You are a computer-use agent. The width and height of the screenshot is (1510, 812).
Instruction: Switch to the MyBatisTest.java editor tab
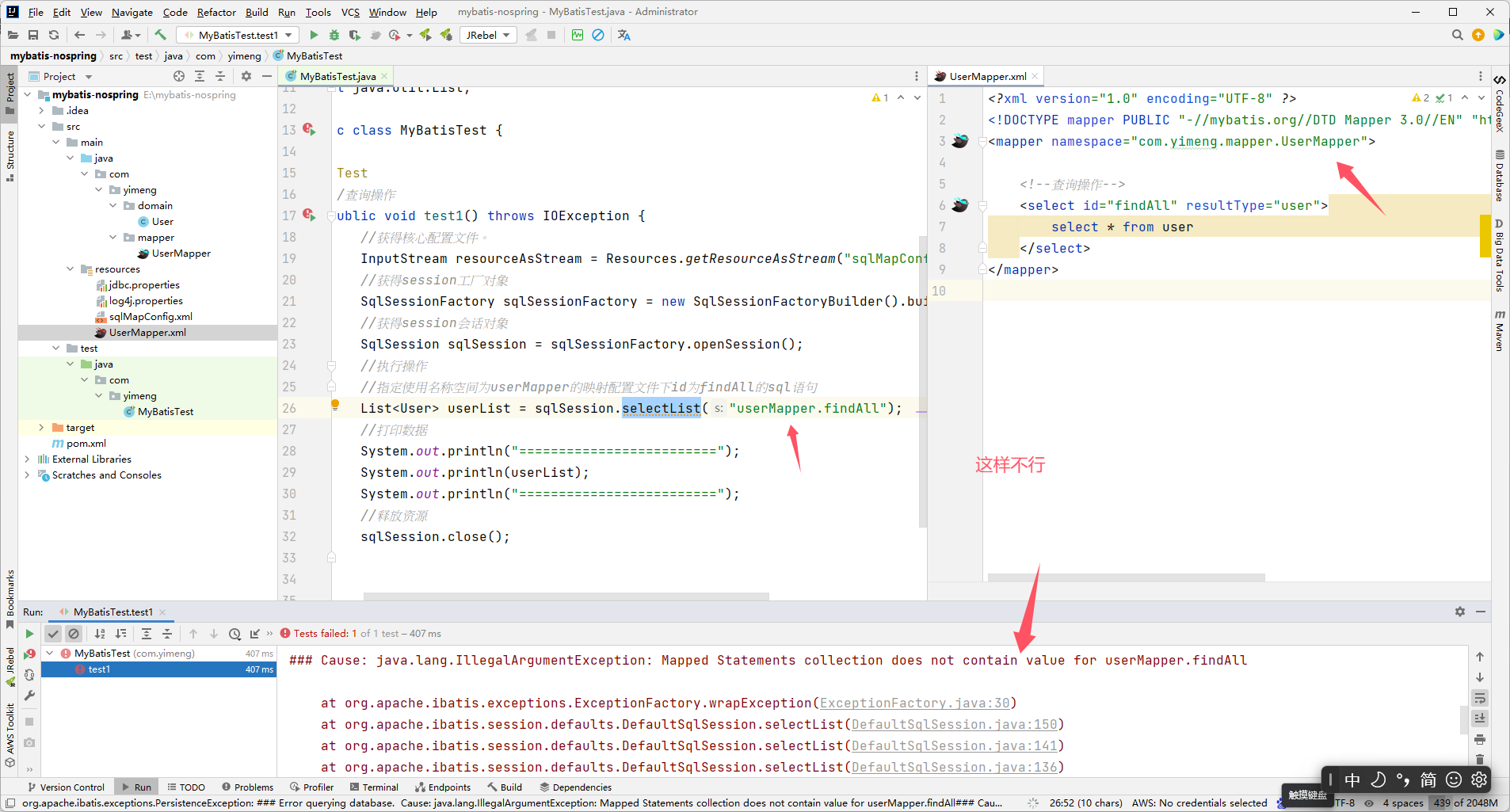click(337, 76)
